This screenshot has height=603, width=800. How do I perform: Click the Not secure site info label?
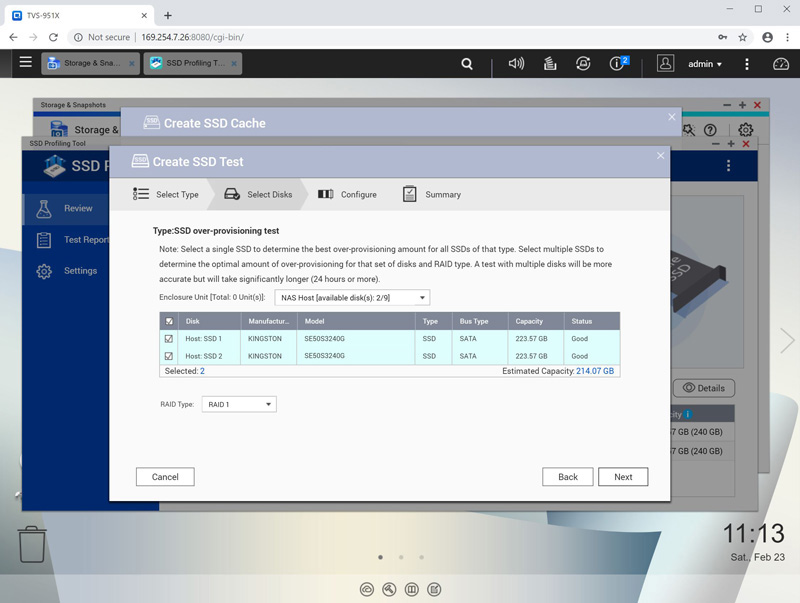[102, 37]
